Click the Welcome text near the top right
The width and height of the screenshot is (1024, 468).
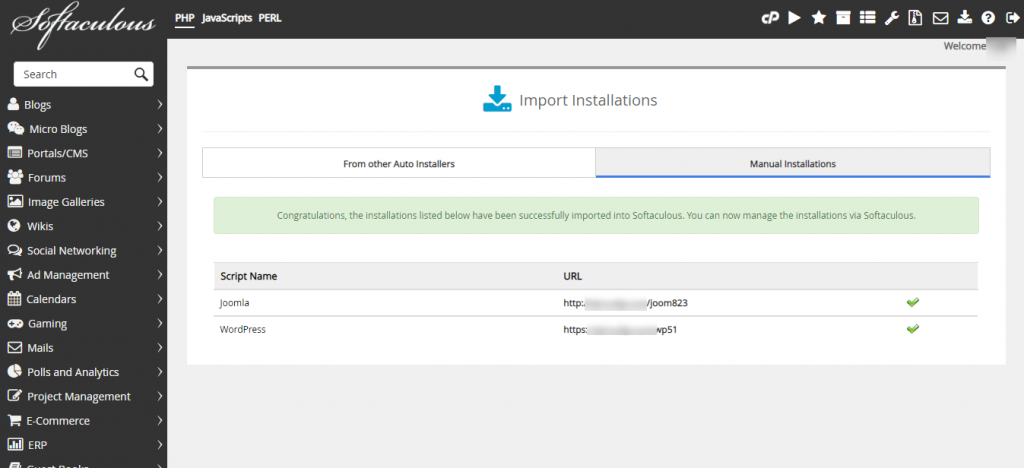[965, 46]
